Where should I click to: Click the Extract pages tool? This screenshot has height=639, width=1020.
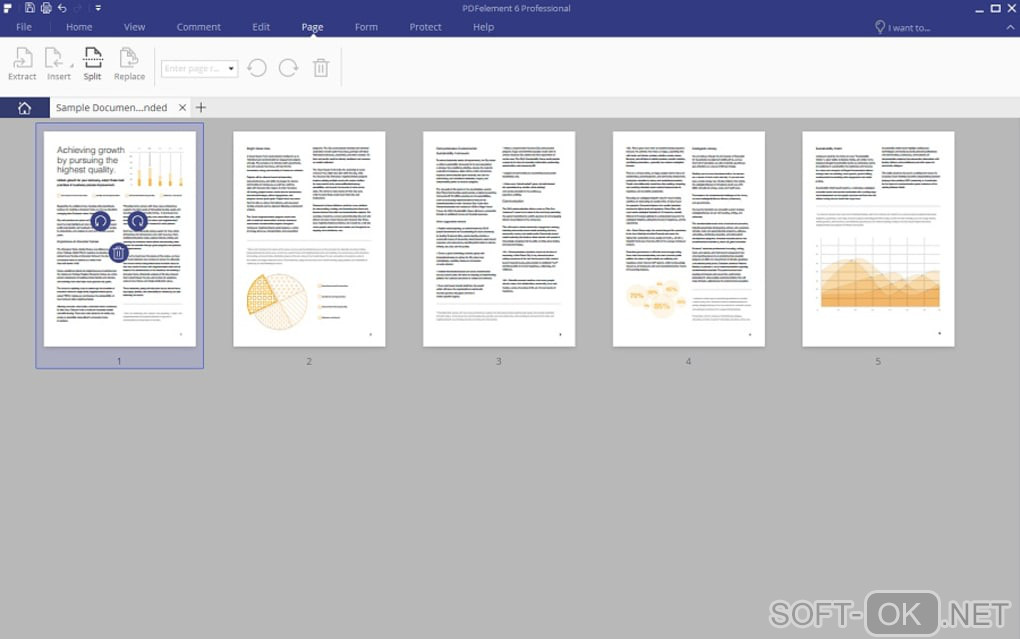(22, 64)
